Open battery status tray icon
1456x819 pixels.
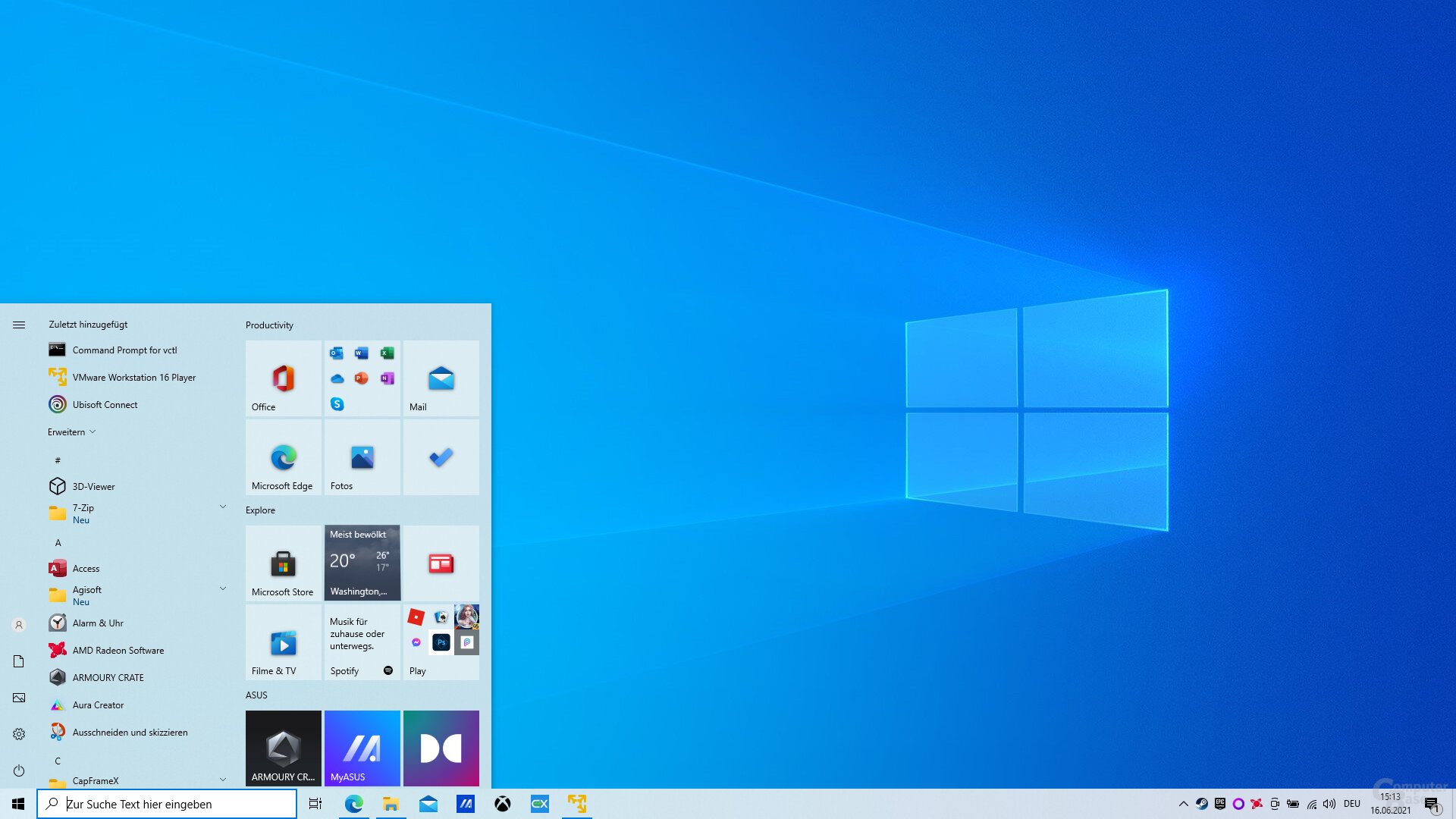(x=1293, y=804)
